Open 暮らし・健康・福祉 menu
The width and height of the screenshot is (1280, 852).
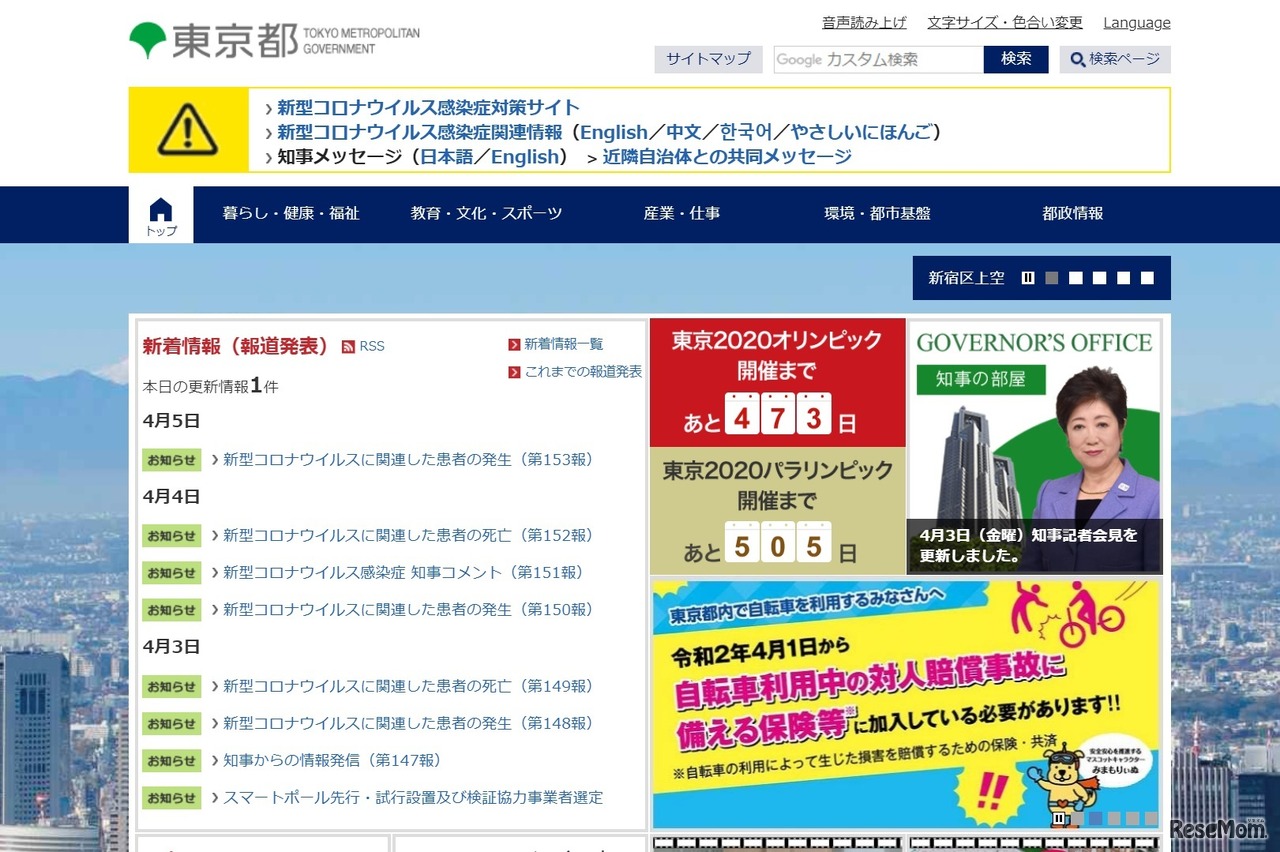[291, 213]
